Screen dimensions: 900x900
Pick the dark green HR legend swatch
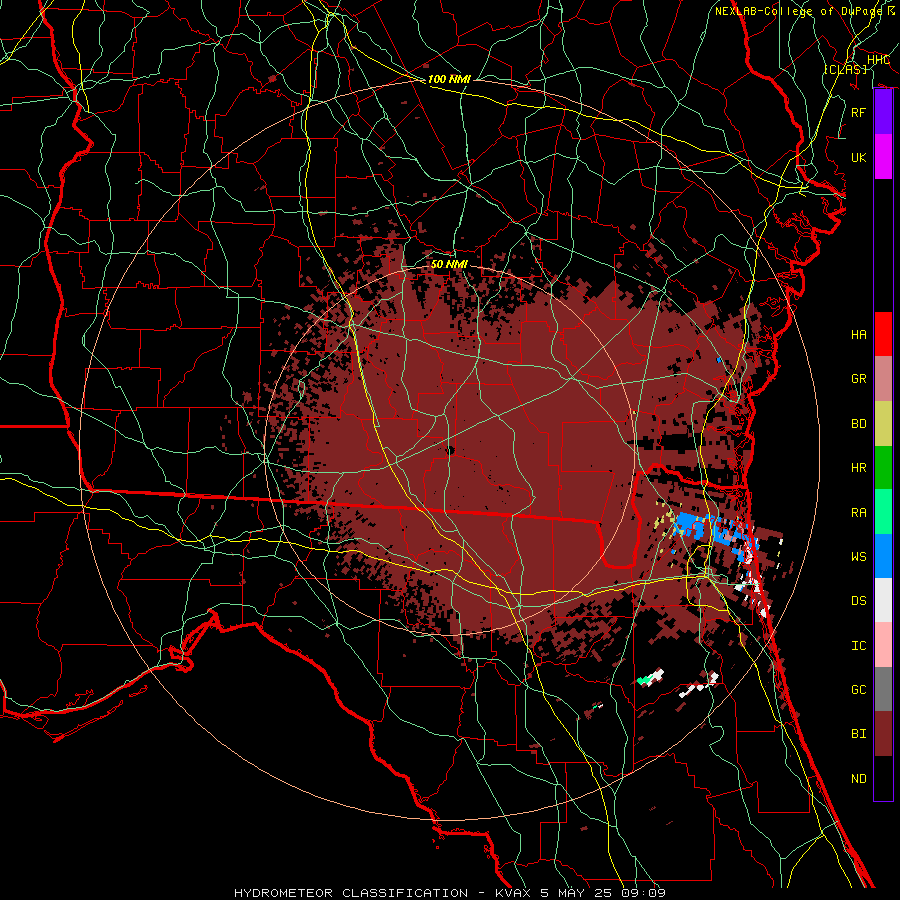(883, 467)
